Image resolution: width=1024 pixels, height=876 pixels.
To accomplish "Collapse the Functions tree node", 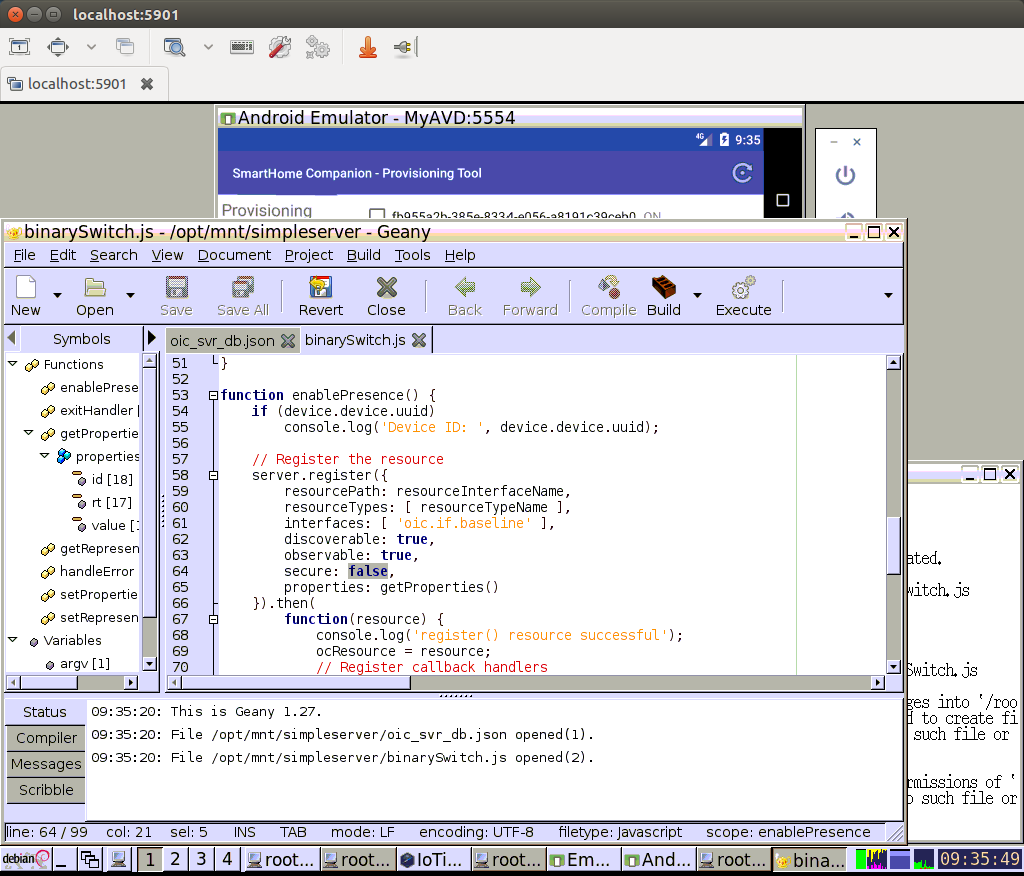I will [x=13, y=365].
